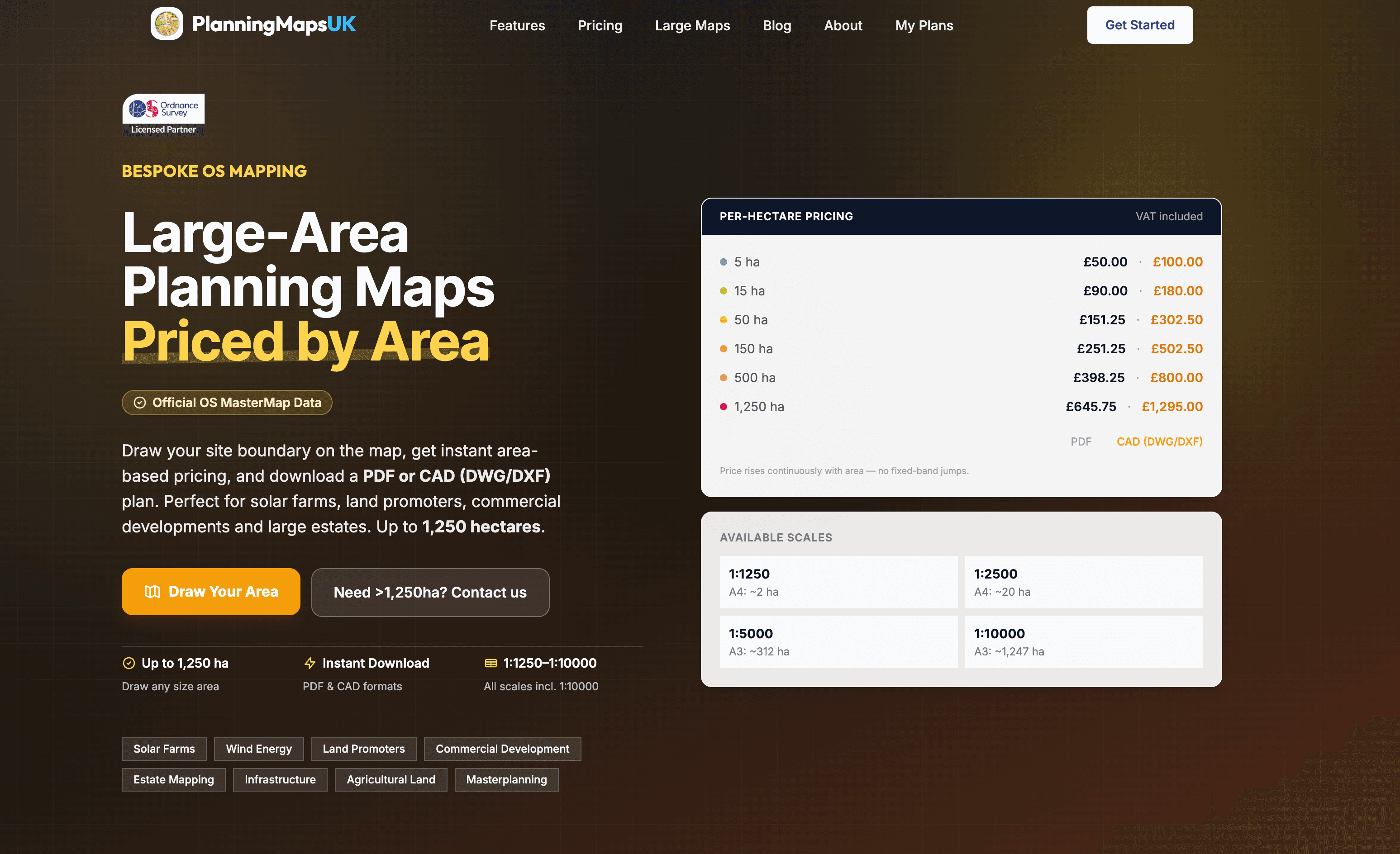Click the Need >1,250ha? Contact us button
The height and width of the screenshot is (854, 1400).
tap(429, 592)
